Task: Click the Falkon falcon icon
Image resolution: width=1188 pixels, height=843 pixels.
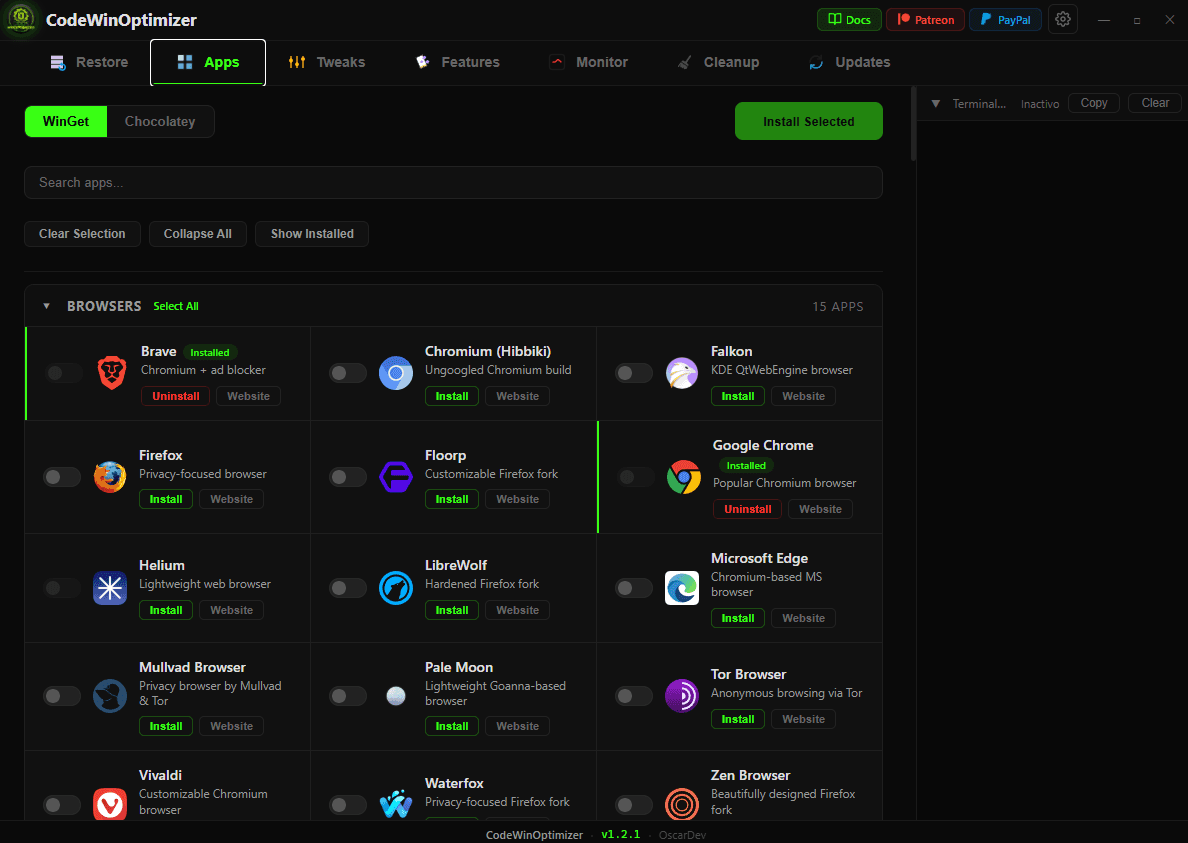Action: [x=682, y=373]
